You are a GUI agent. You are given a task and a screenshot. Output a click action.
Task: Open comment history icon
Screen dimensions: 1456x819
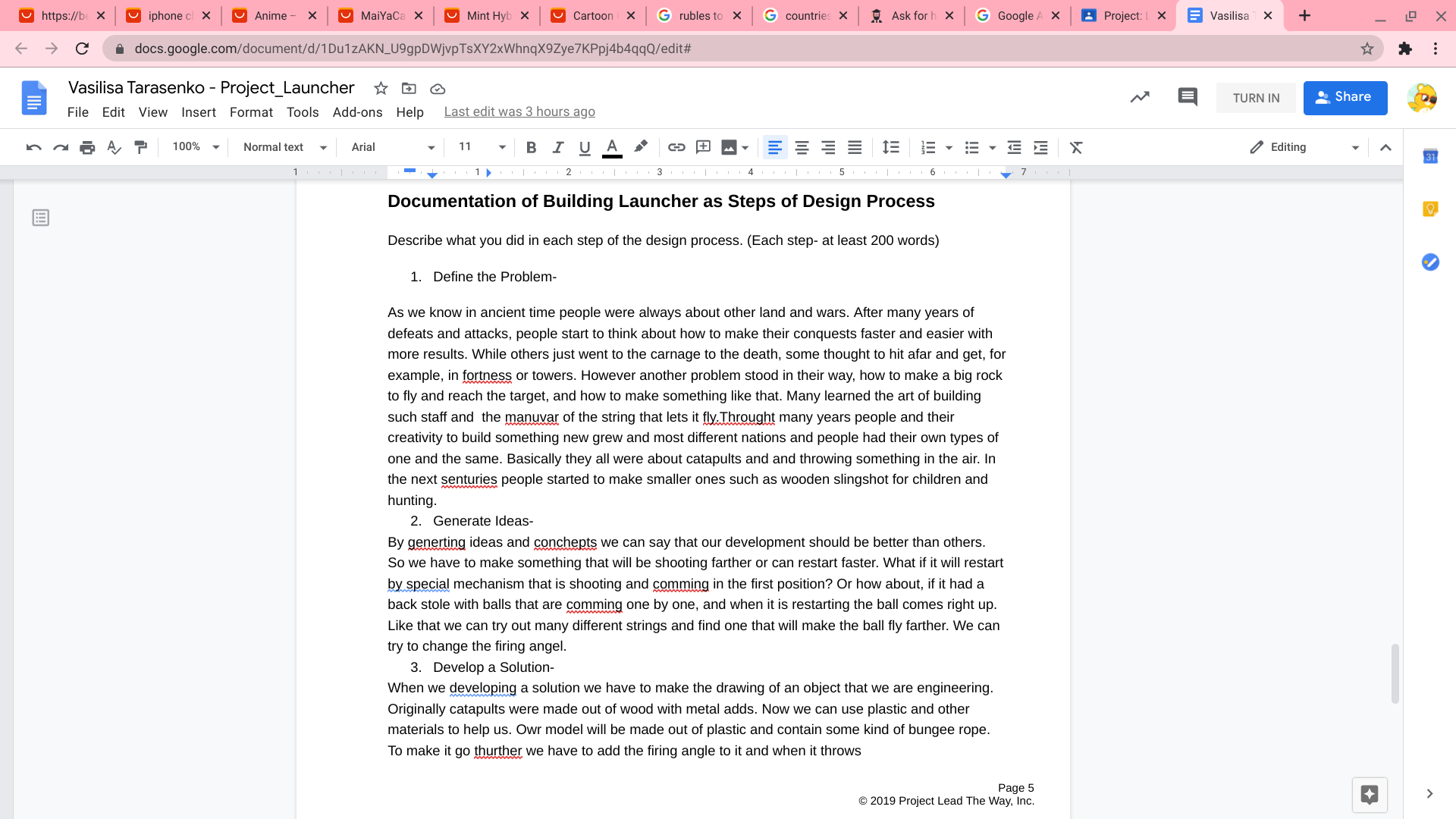click(x=1187, y=97)
